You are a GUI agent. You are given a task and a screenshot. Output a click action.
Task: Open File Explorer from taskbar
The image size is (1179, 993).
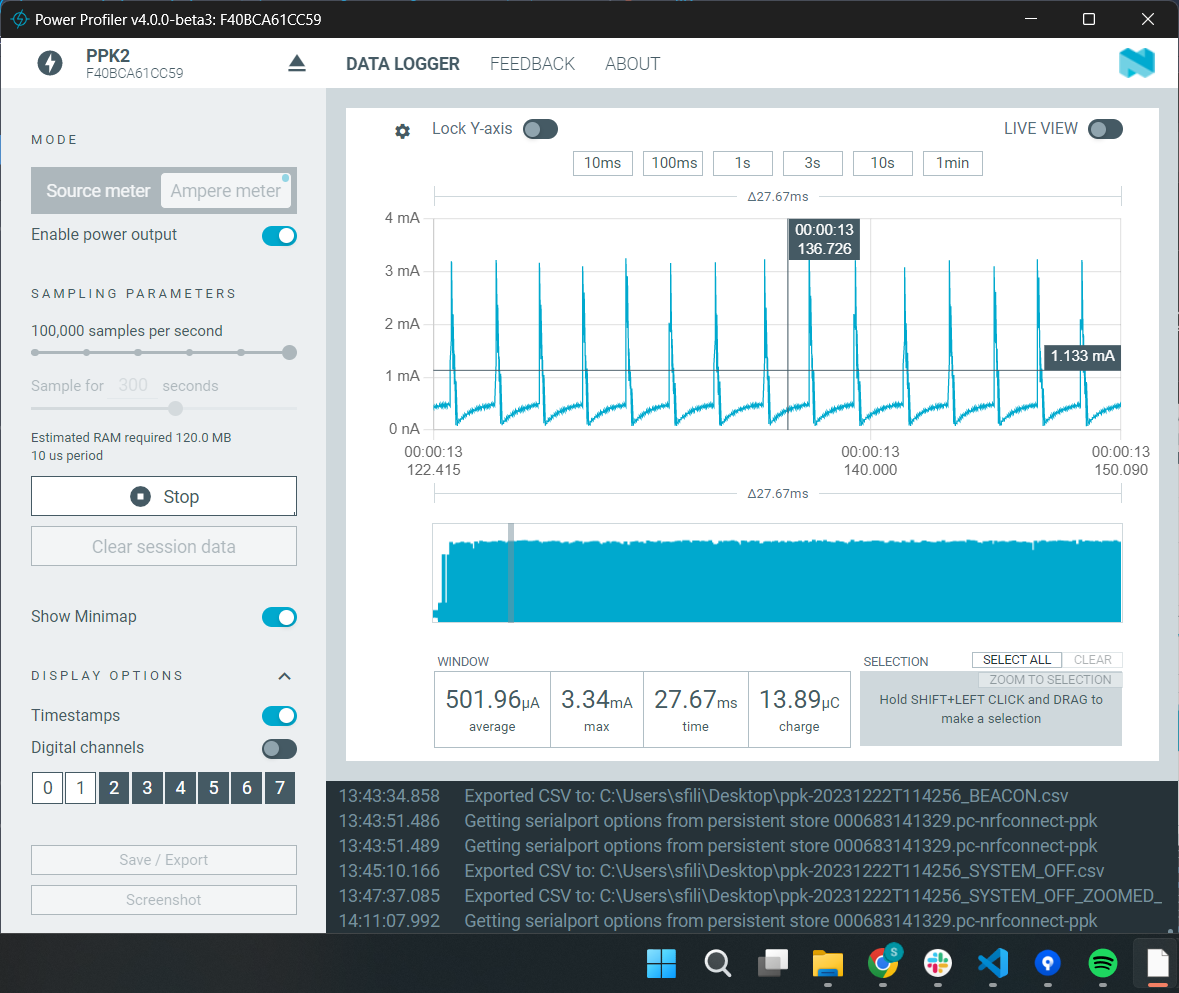(x=827, y=963)
